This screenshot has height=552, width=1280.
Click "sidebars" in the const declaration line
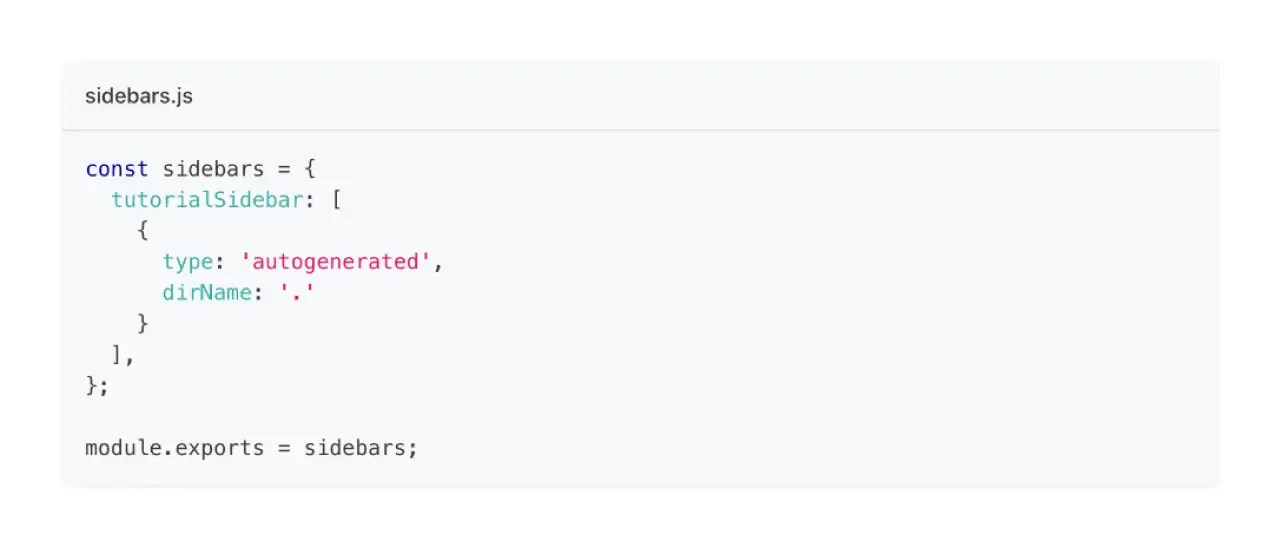click(x=213, y=169)
